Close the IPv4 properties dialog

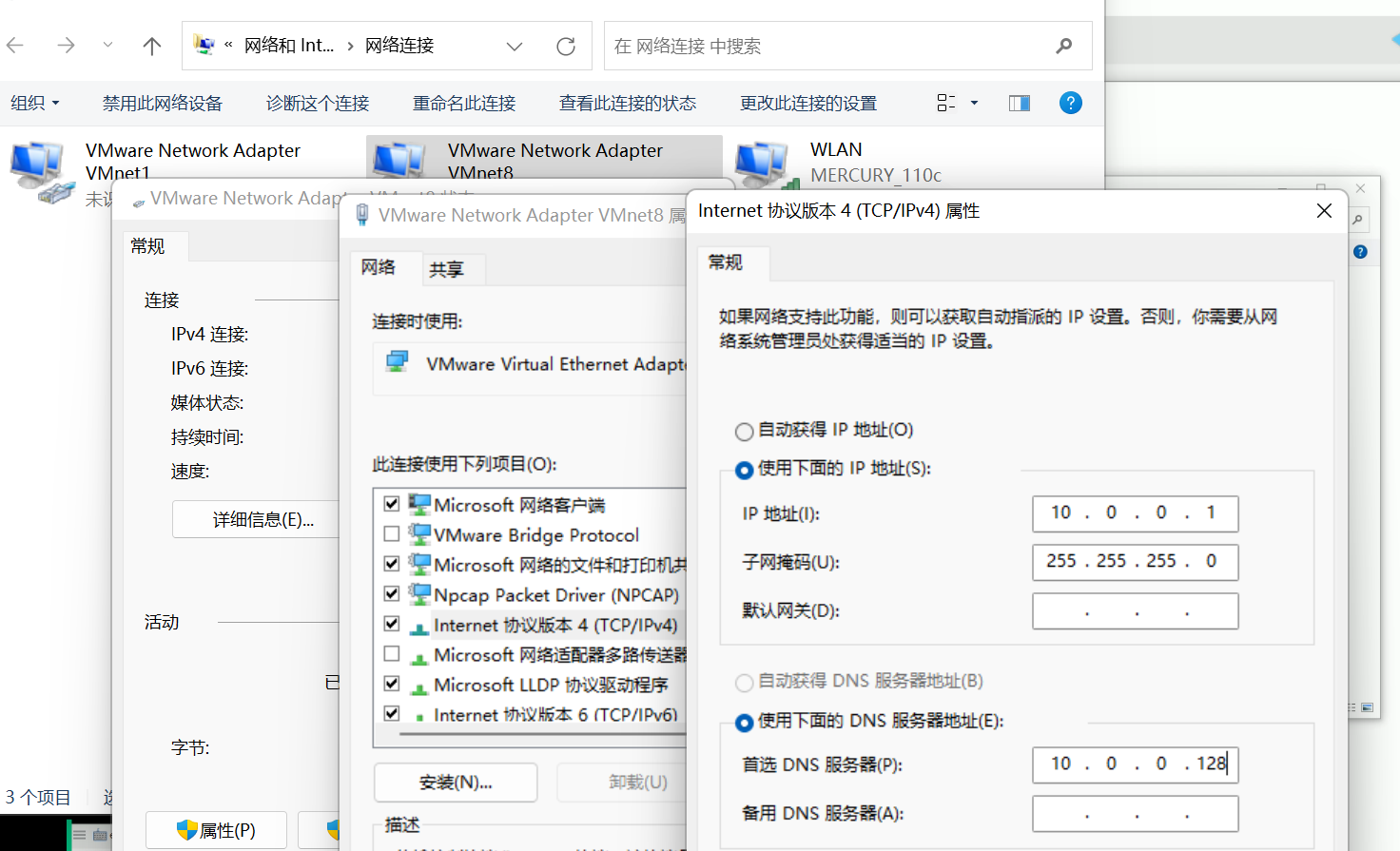(1324, 211)
